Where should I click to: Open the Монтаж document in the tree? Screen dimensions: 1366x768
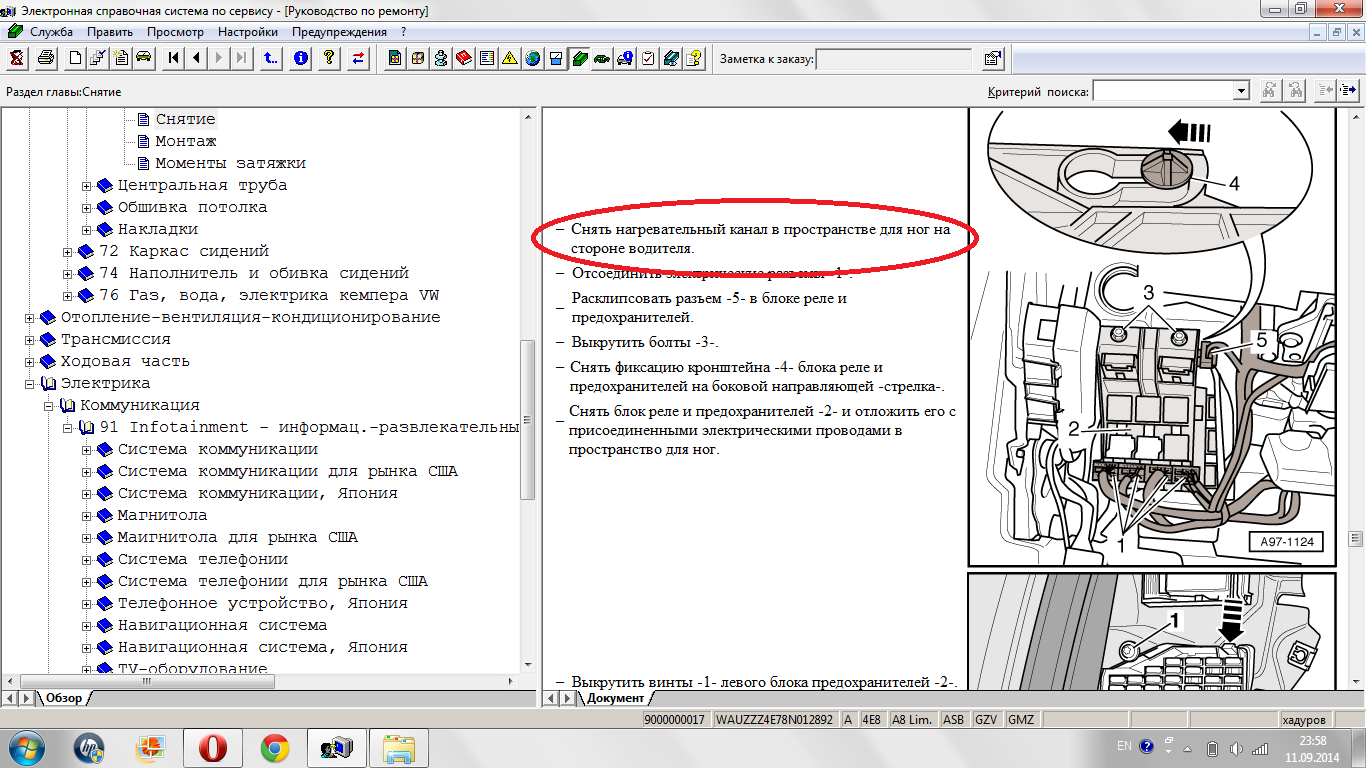(185, 142)
